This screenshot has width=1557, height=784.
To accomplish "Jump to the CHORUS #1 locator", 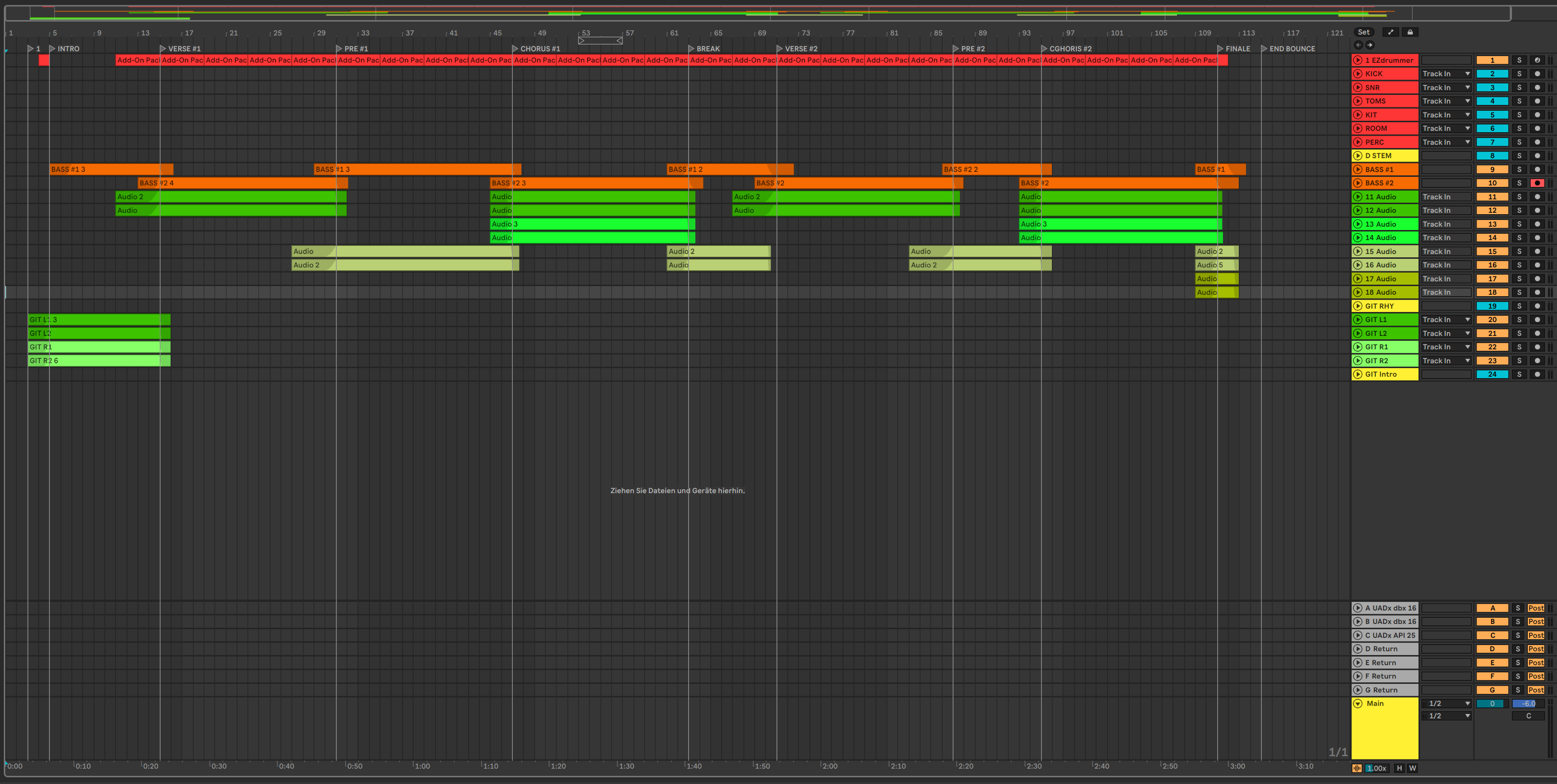I will click(515, 49).
